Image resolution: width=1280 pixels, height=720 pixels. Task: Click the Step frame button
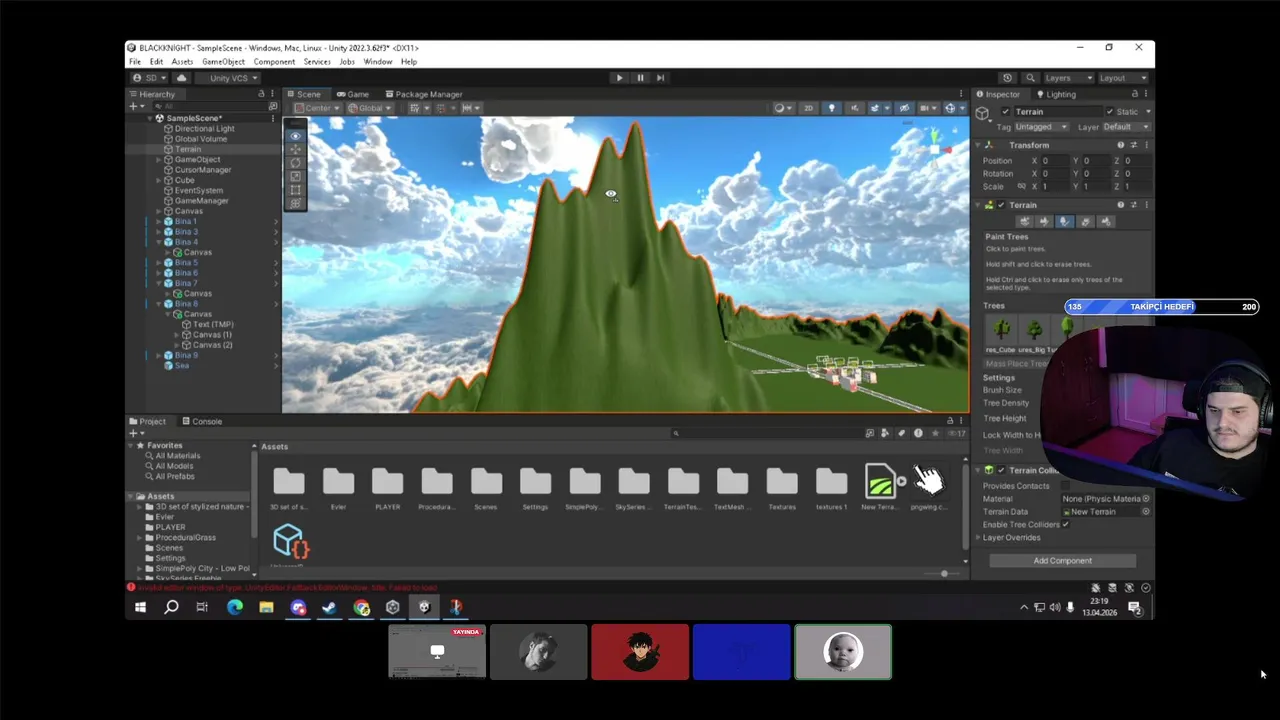(x=660, y=77)
